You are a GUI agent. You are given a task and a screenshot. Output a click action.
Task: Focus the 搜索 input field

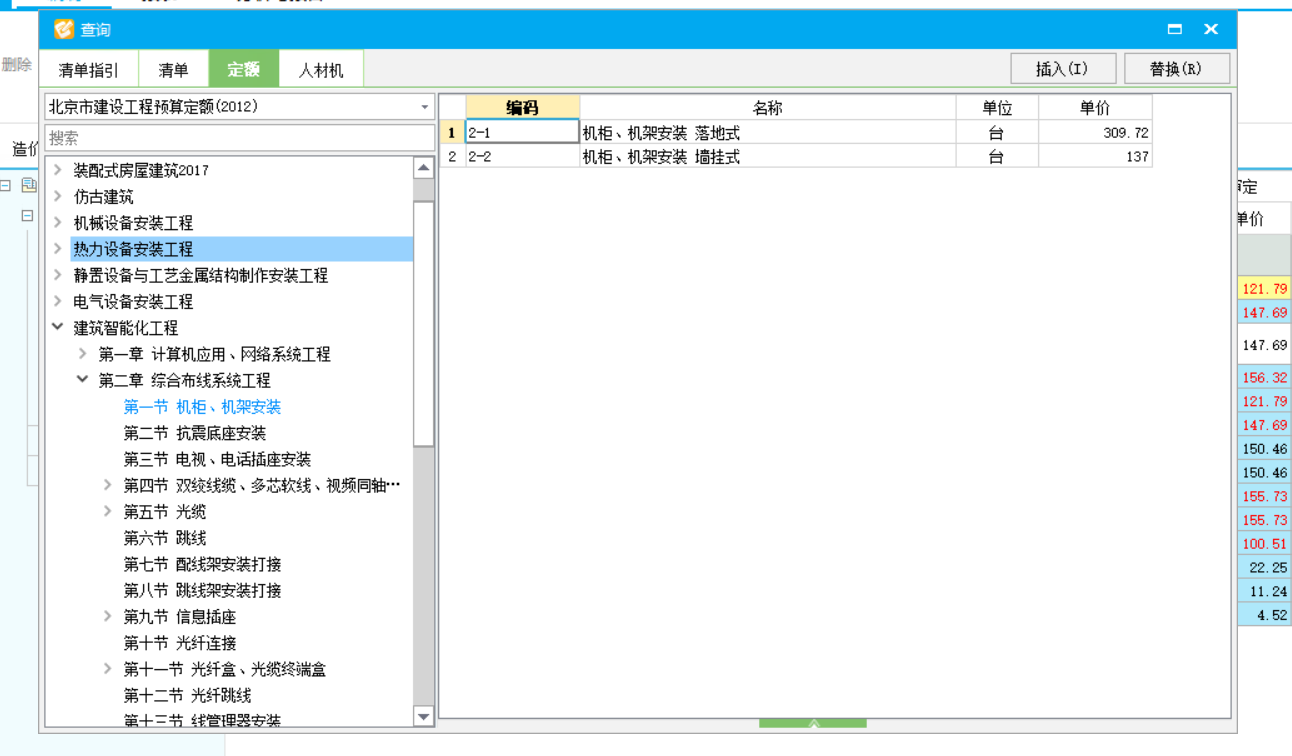point(240,138)
